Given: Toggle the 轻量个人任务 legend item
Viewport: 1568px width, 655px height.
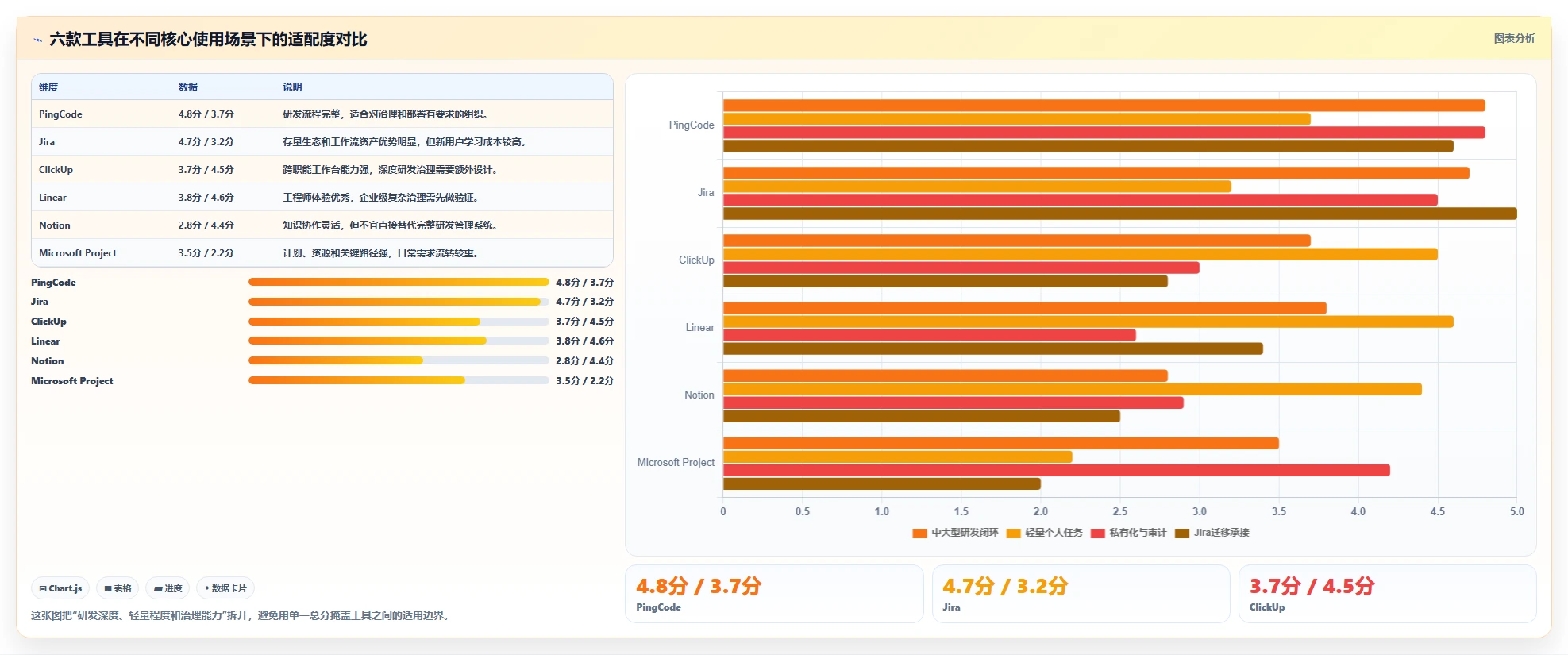Looking at the screenshot, I should point(1044,533).
